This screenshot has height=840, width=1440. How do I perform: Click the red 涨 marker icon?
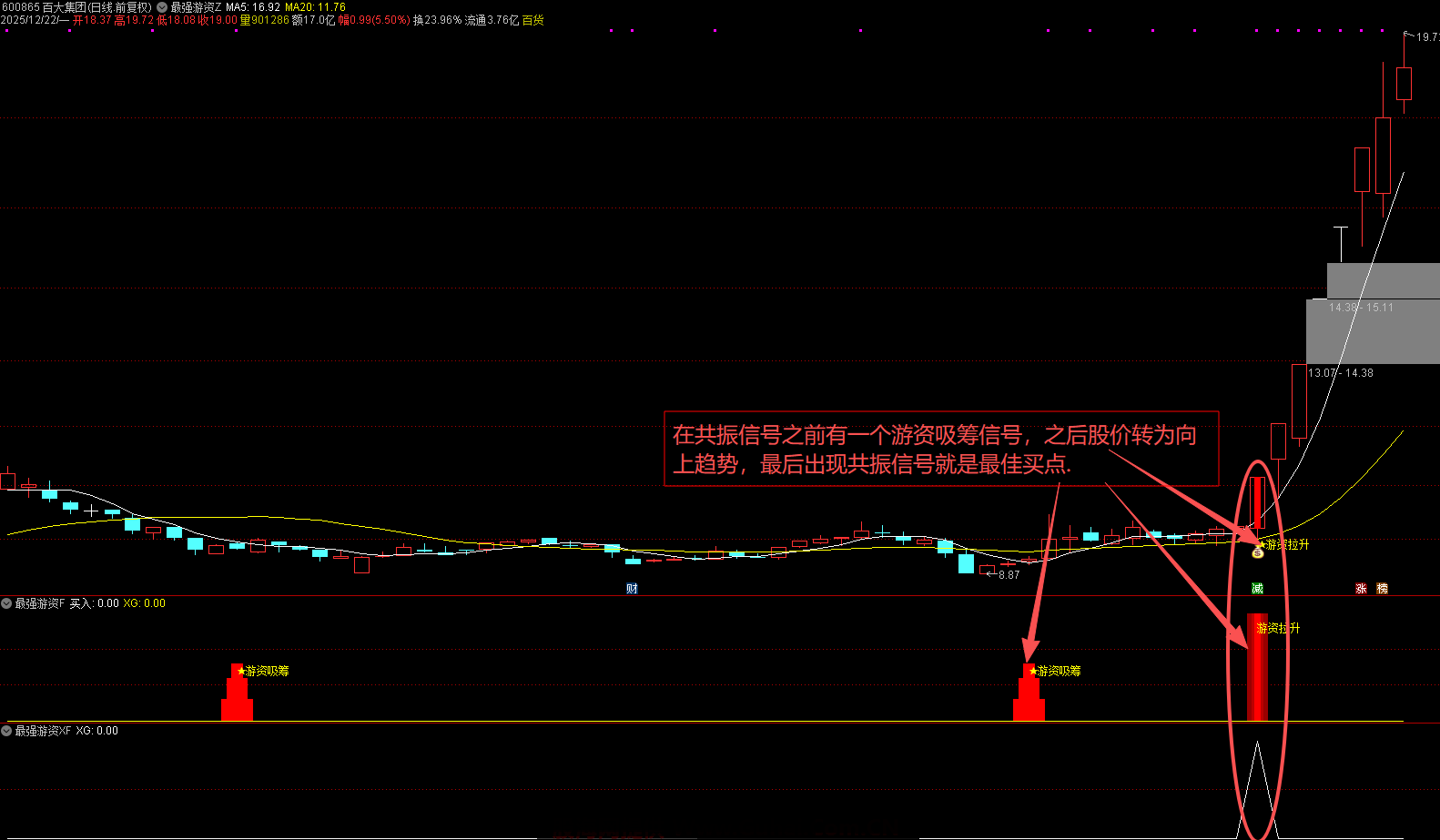[x=1361, y=589]
